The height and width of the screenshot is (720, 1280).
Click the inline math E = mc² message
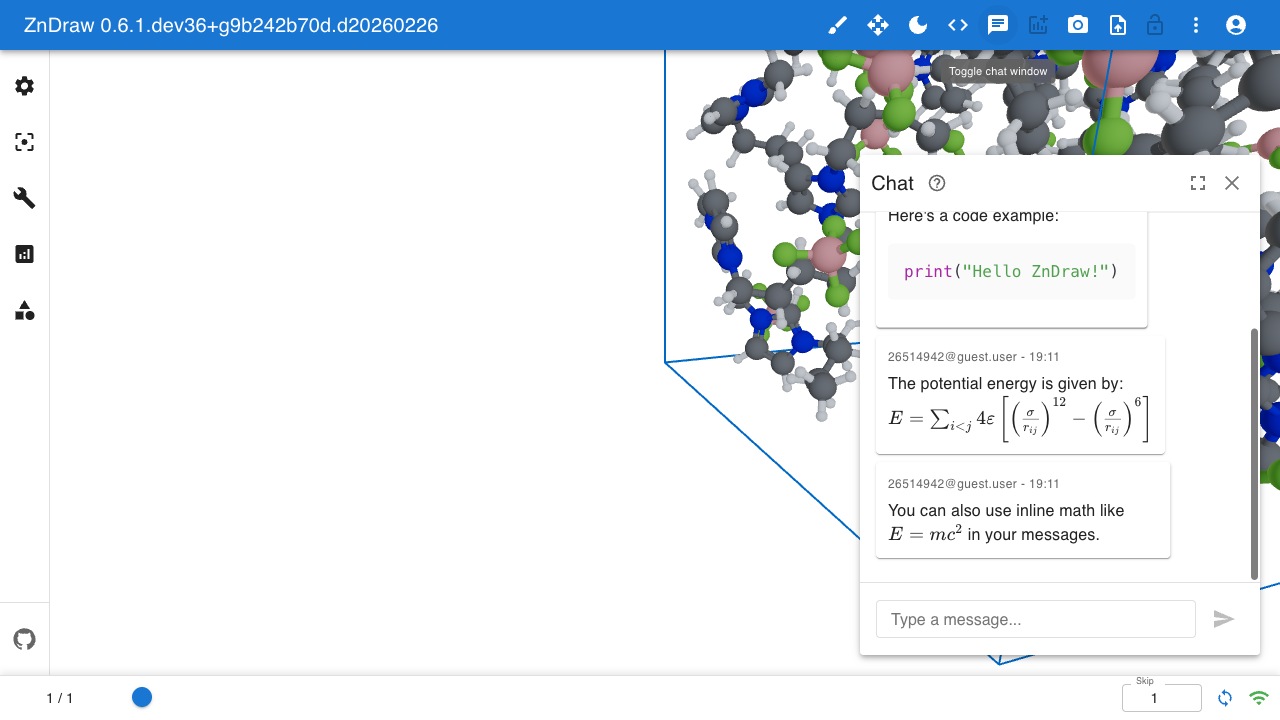coord(1023,511)
